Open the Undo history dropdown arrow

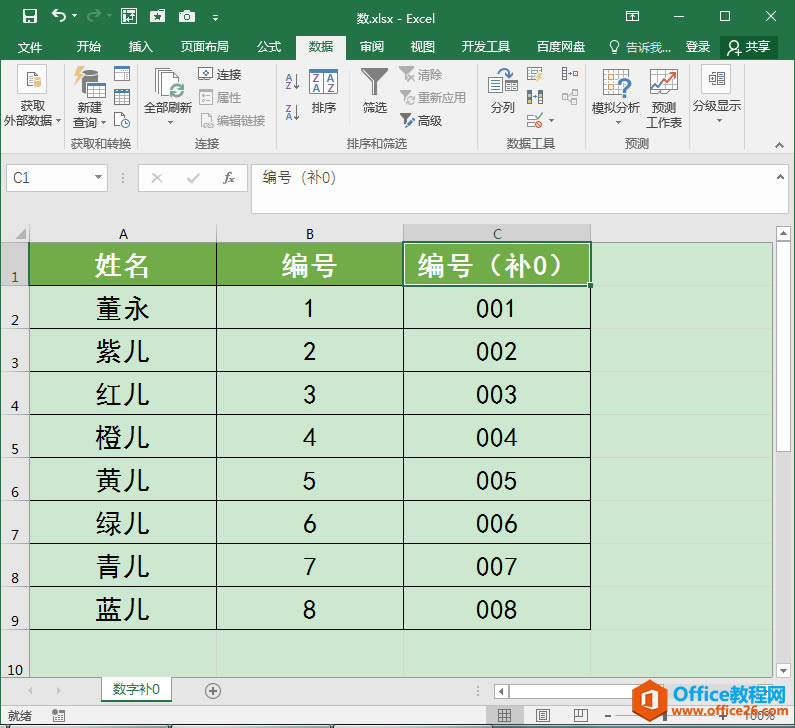(x=75, y=16)
